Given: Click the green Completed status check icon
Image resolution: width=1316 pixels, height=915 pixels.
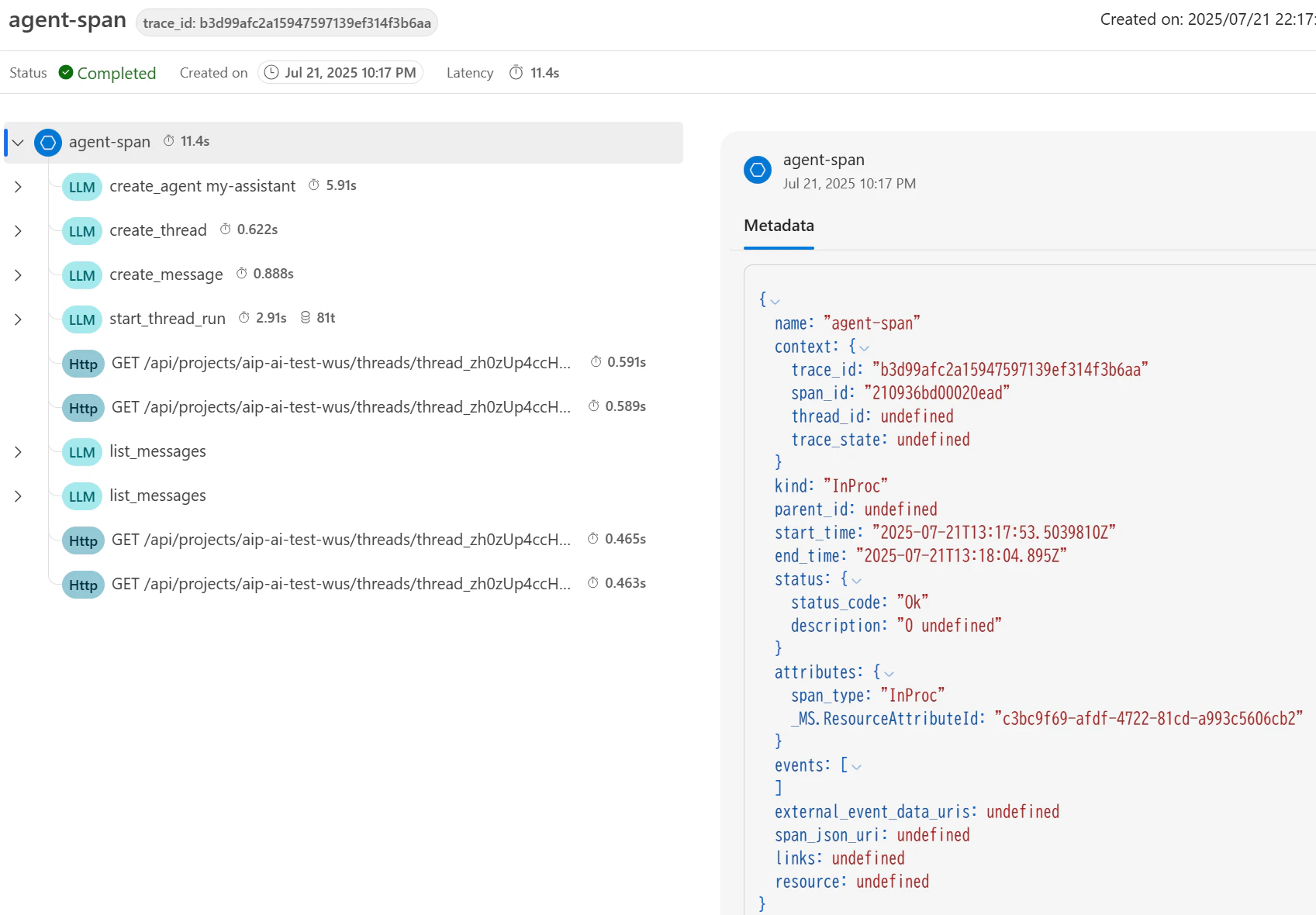Looking at the screenshot, I should click(x=66, y=72).
